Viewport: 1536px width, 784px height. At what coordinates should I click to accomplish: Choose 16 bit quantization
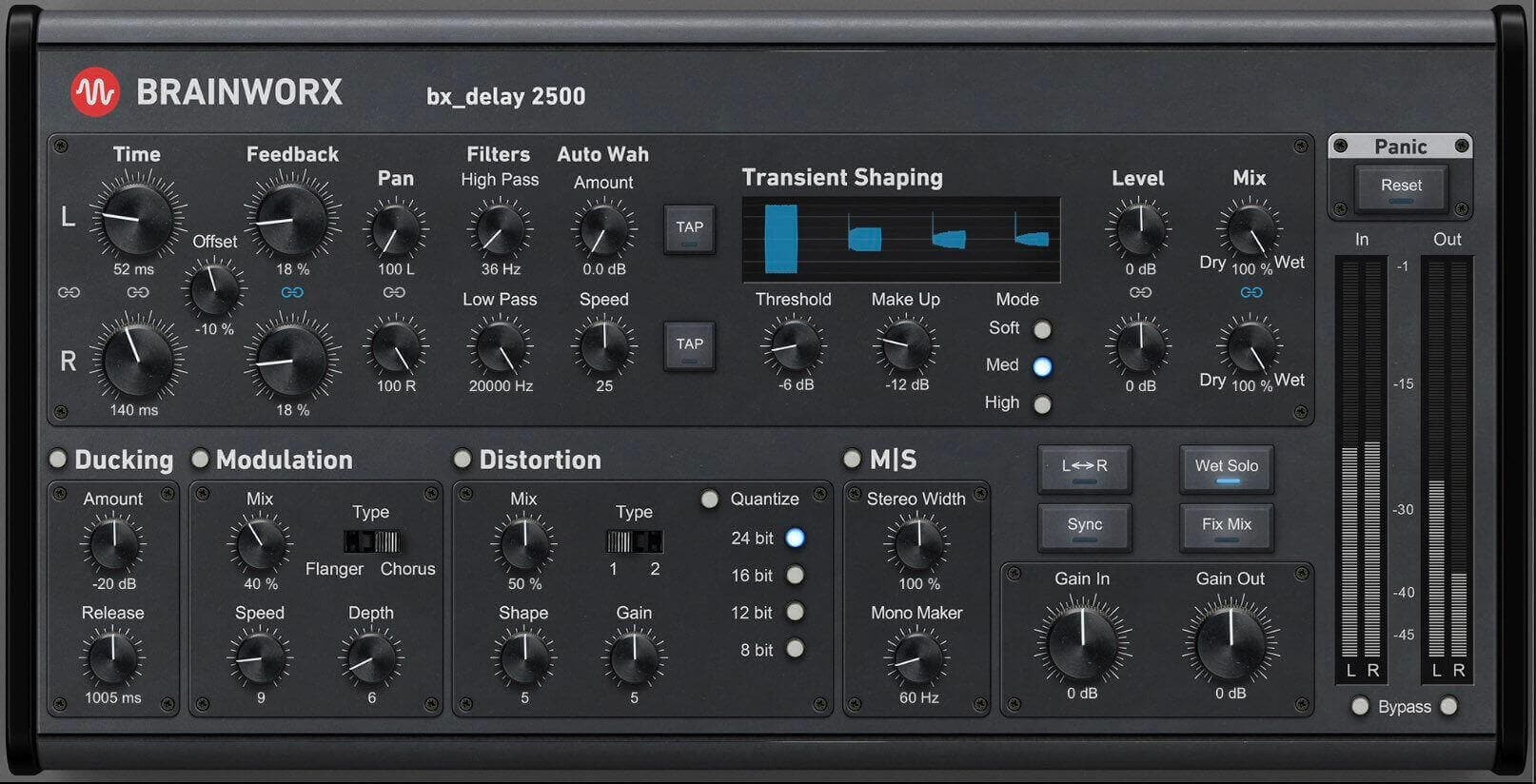coord(796,576)
